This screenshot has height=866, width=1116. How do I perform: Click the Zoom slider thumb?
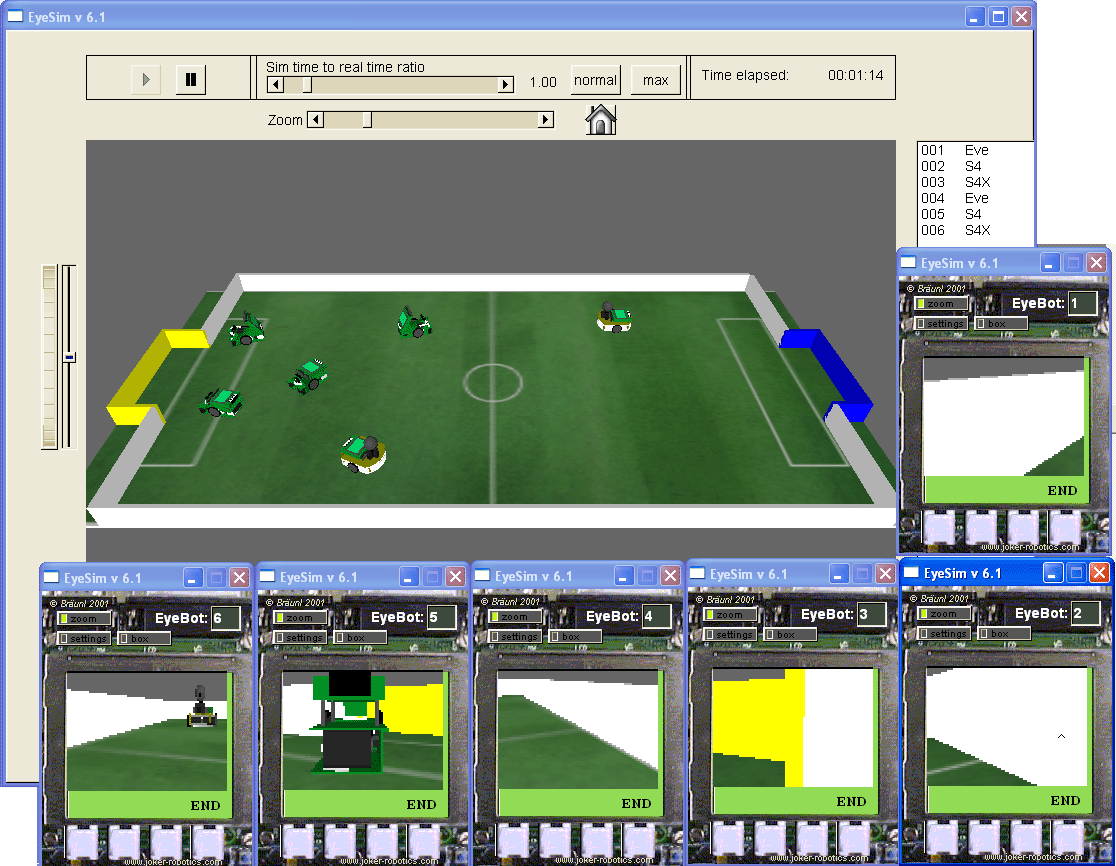click(367, 120)
